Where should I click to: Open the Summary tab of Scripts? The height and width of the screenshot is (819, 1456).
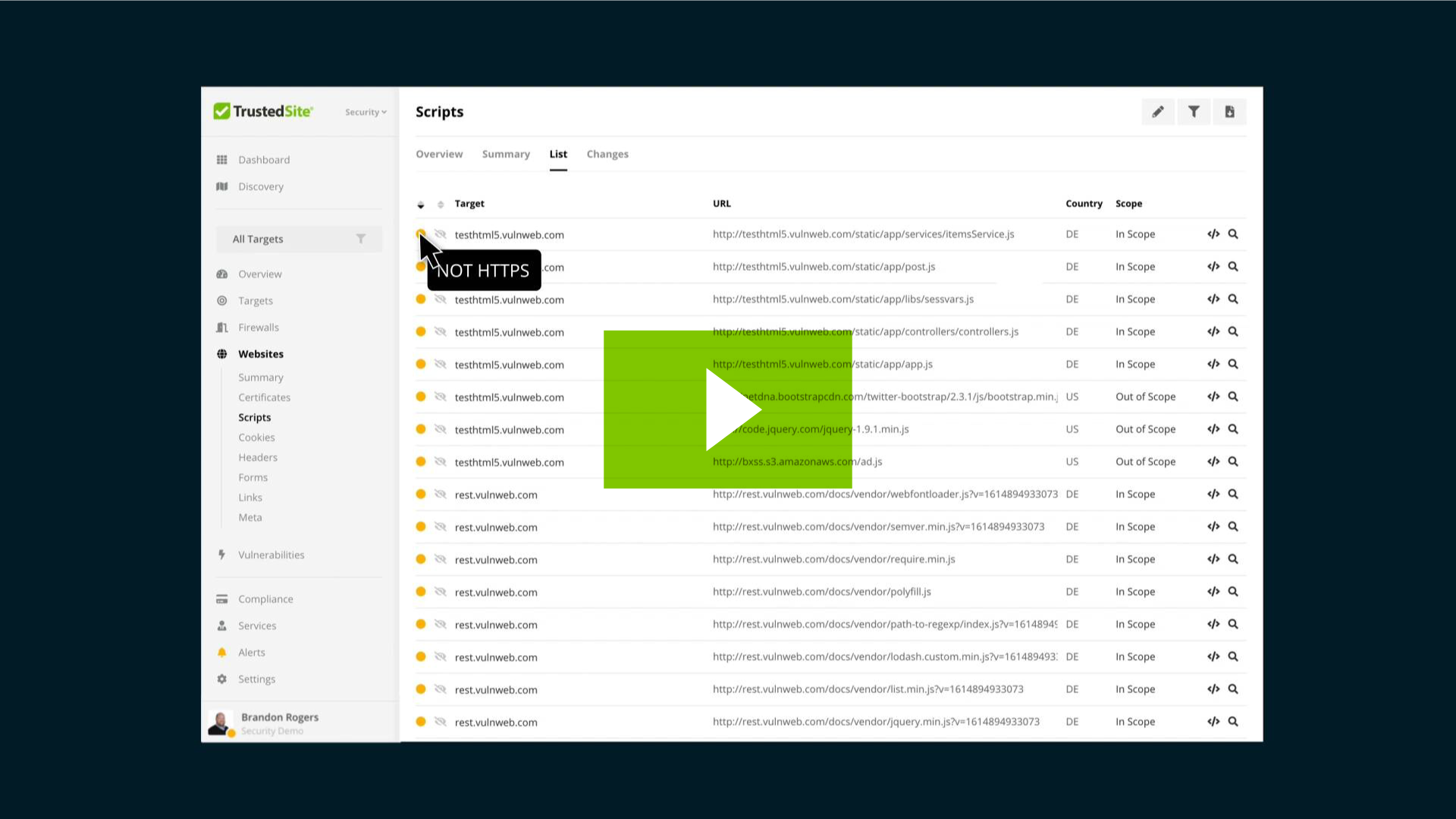[x=506, y=154]
